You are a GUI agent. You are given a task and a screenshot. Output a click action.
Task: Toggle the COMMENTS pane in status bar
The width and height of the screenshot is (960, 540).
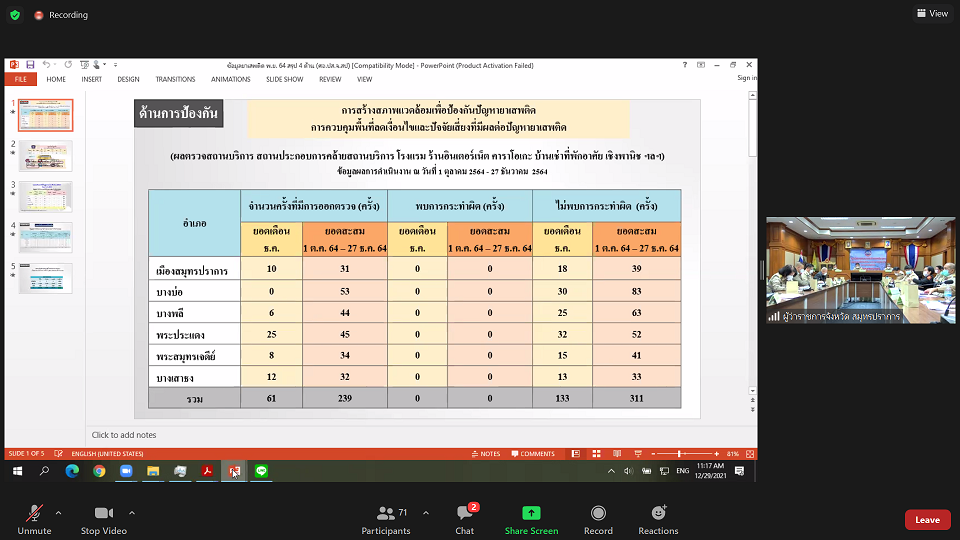click(533, 454)
